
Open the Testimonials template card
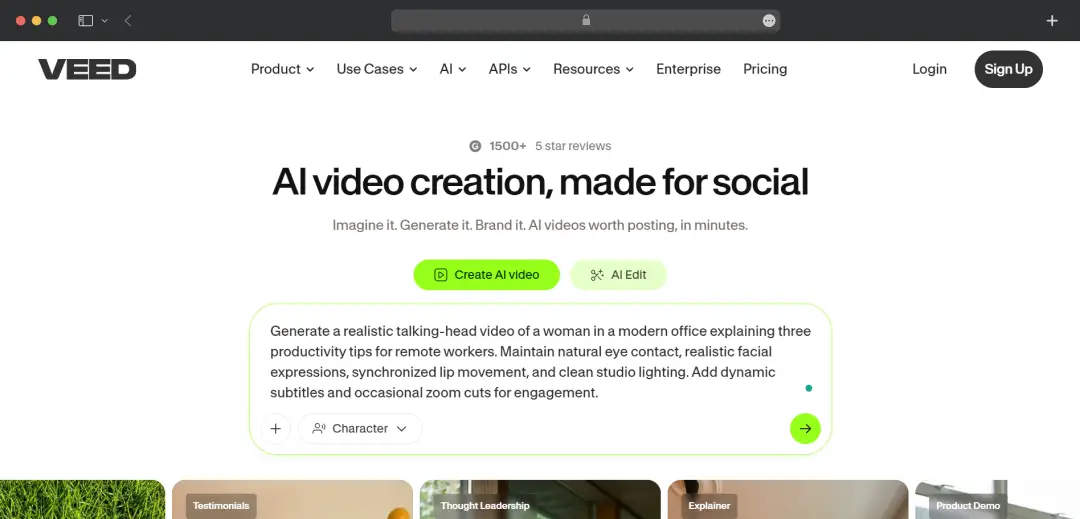click(x=292, y=500)
